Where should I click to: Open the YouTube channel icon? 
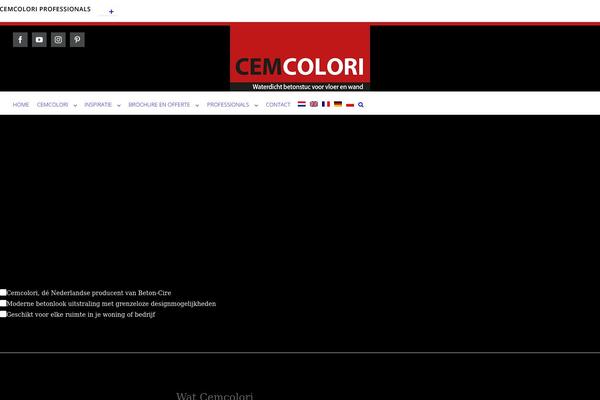tap(39, 39)
